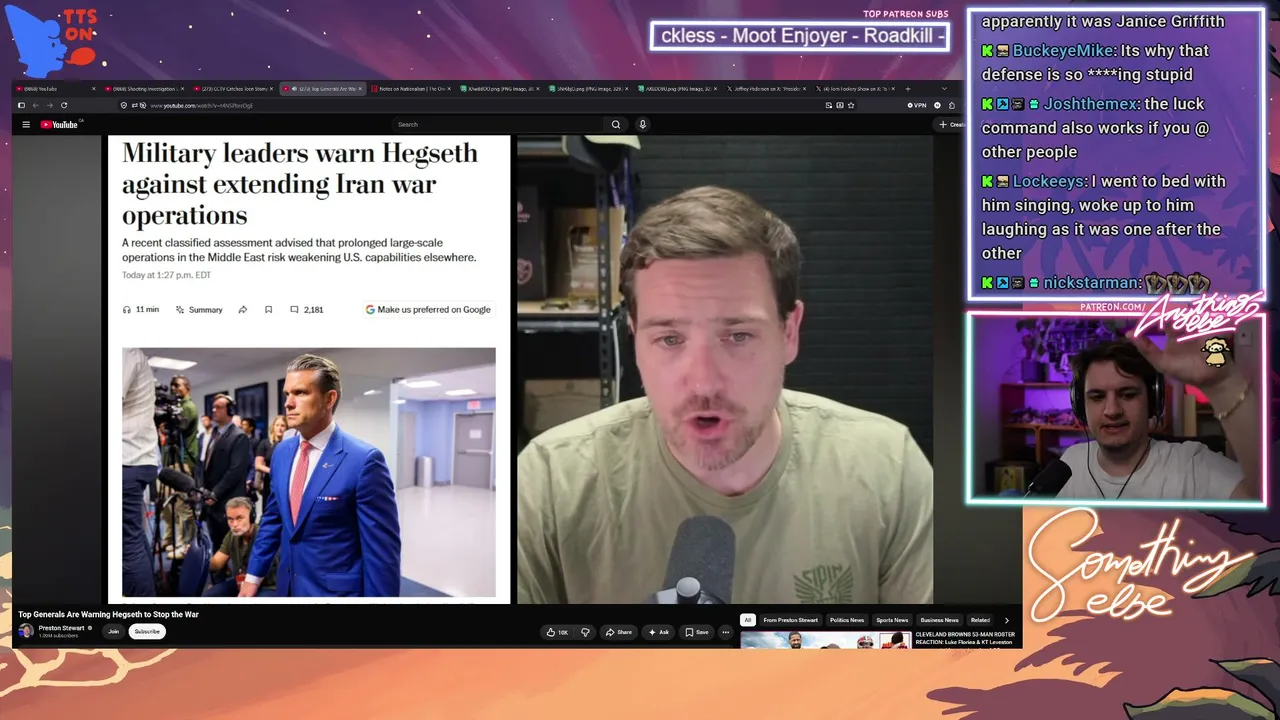
Task: Save the video to a playlist
Action: [696, 632]
